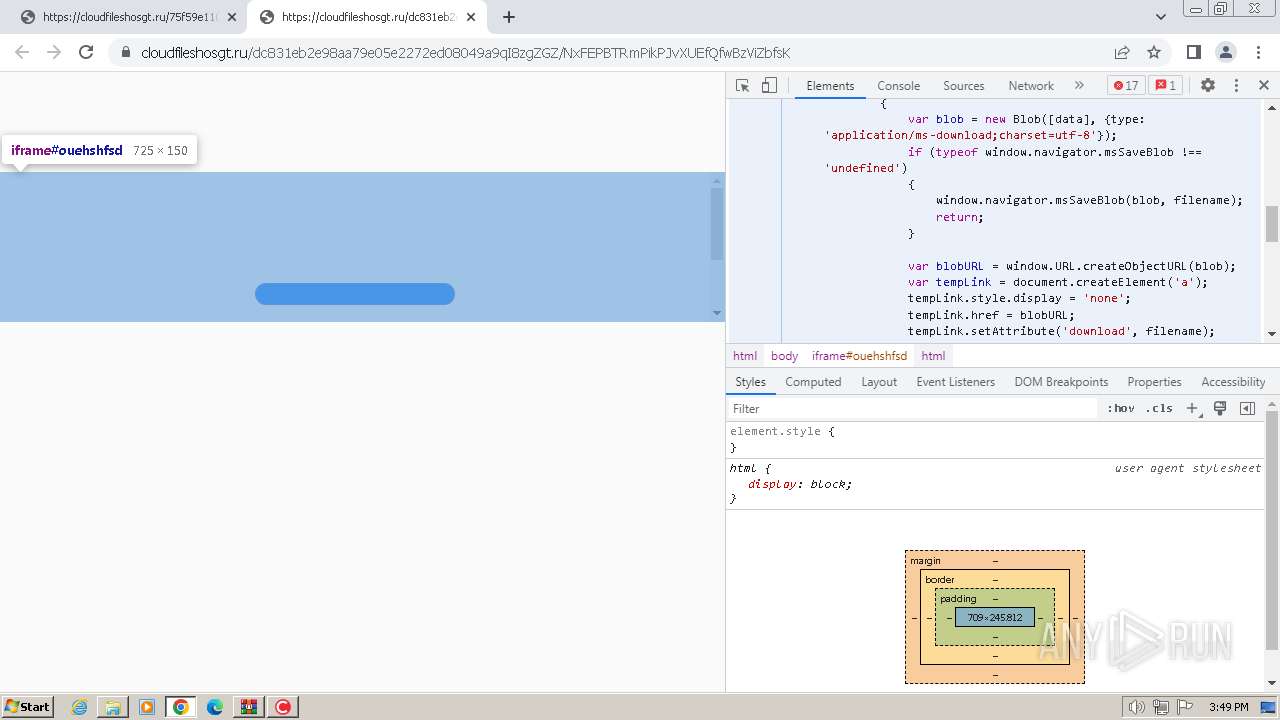The width and height of the screenshot is (1280, 720).
Task: Expand more DevTools tabs chevron
Action: (x=1079, y=86)
